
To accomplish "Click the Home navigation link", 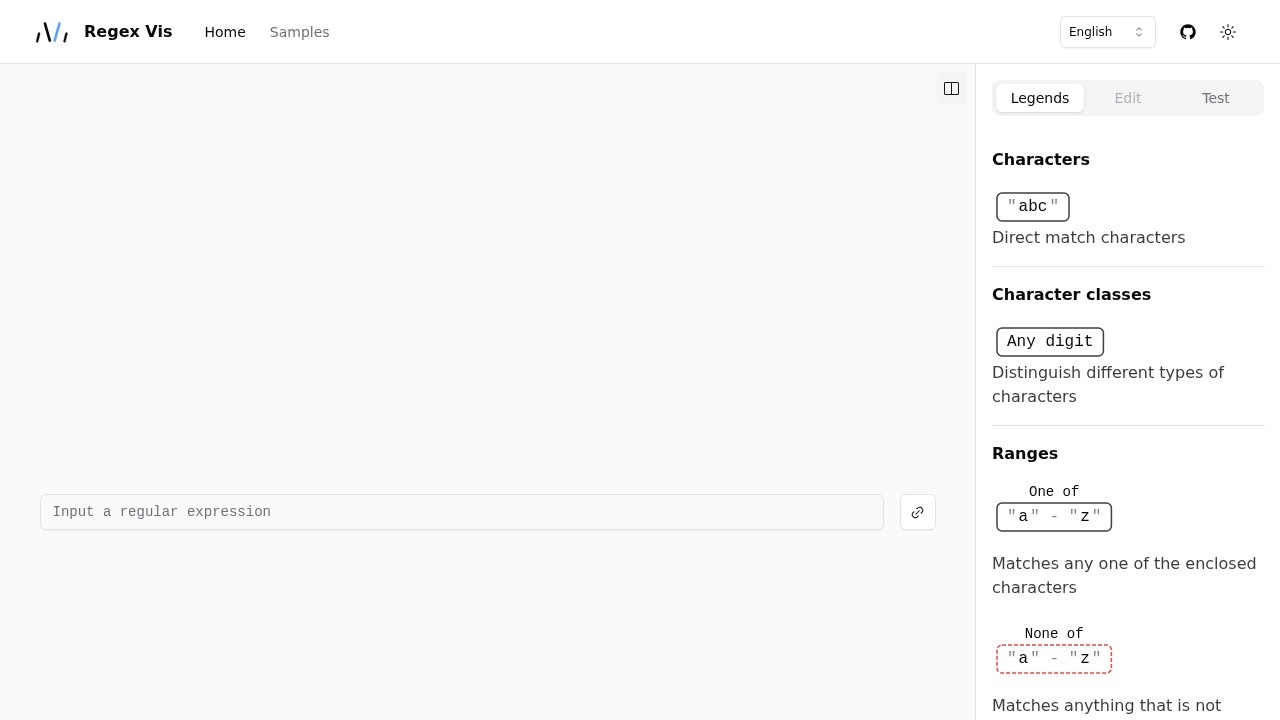I will 225,32.
